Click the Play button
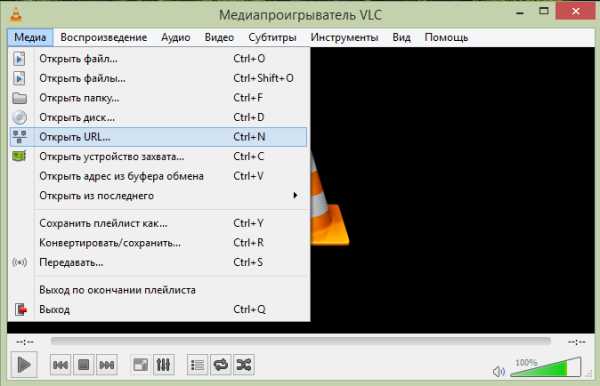Image resolution: width=600 pixels, height=386 pixels. 24,365
